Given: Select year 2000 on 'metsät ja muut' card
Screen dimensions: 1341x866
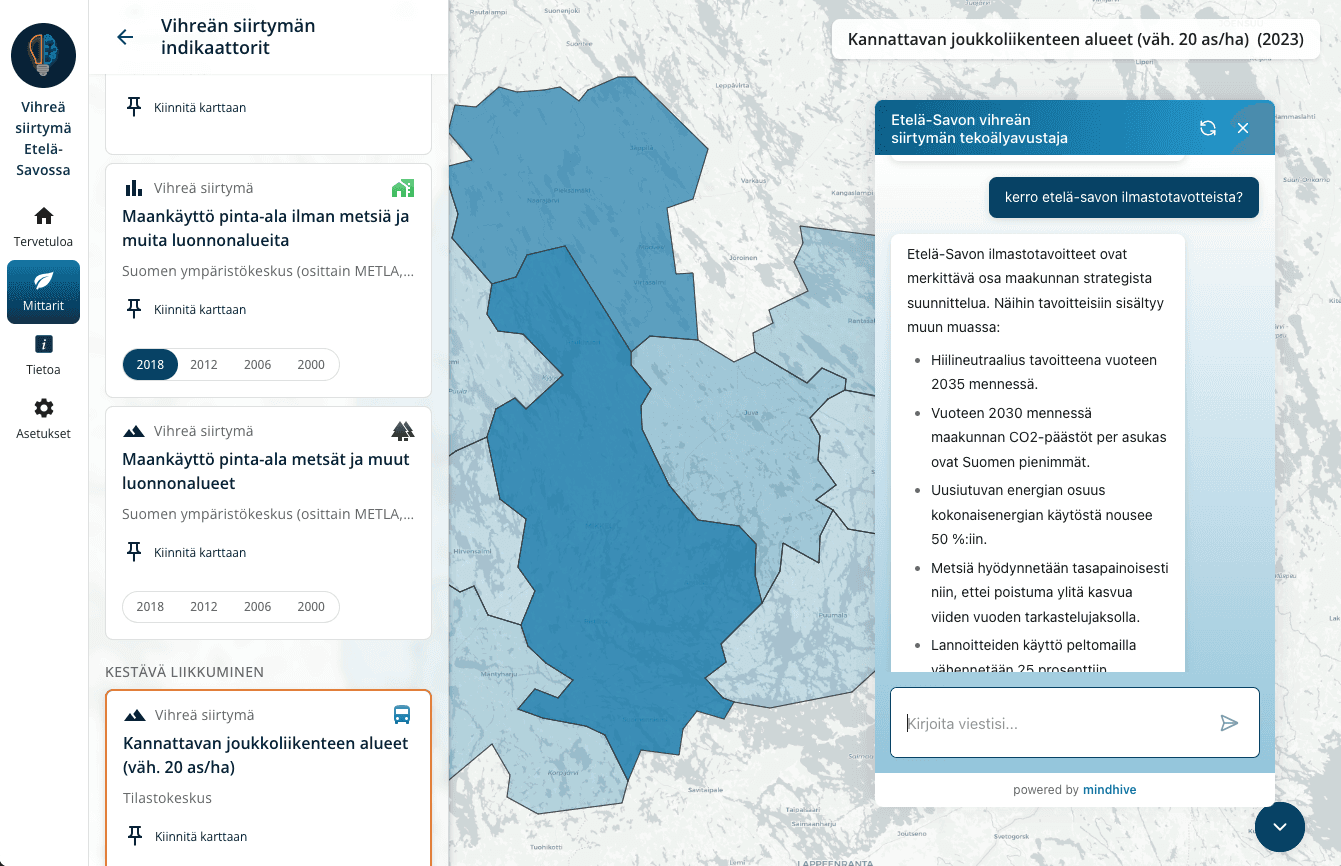Looking at the screenshot, I should pyautogui.click(x=311, y=607).
